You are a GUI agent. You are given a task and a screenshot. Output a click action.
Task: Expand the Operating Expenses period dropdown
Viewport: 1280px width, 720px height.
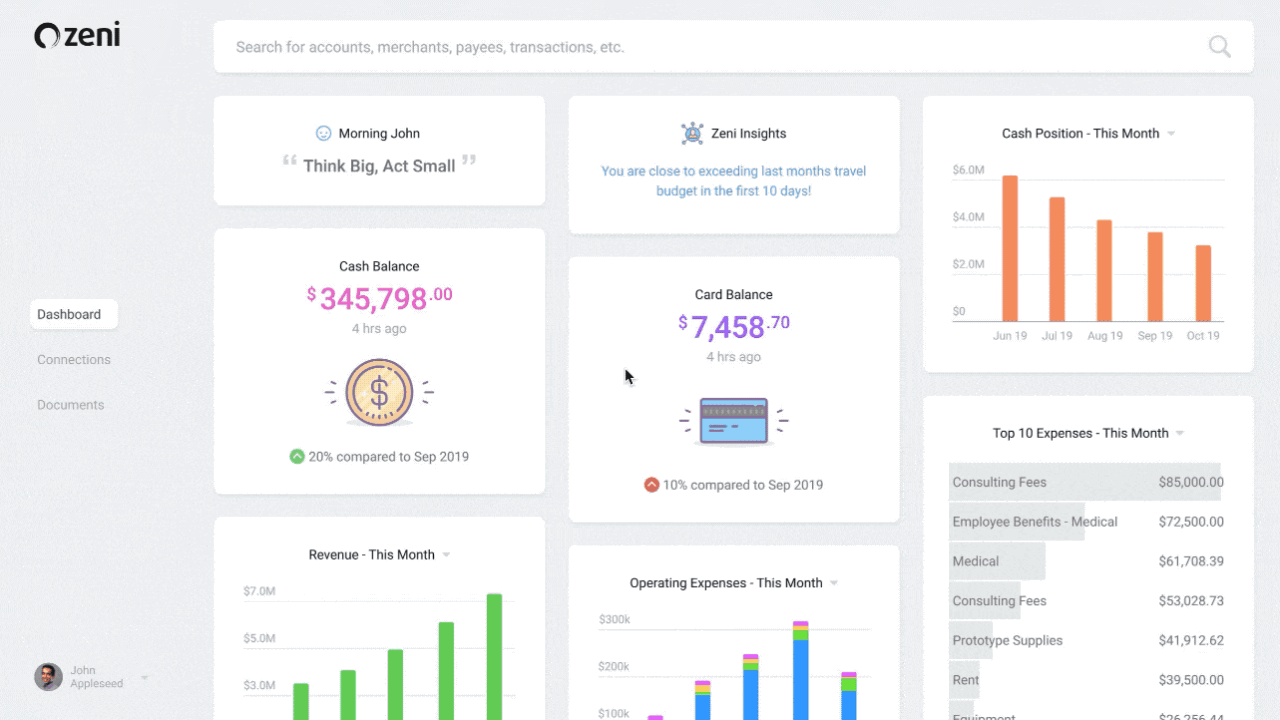(x=834, y=583)
